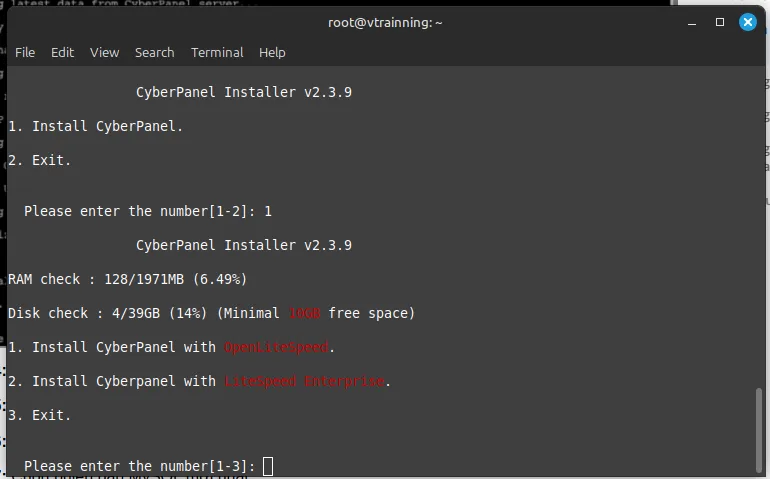Open the Help menu
The height and width of the screenshot is (479, 770).
click(272, 52)
